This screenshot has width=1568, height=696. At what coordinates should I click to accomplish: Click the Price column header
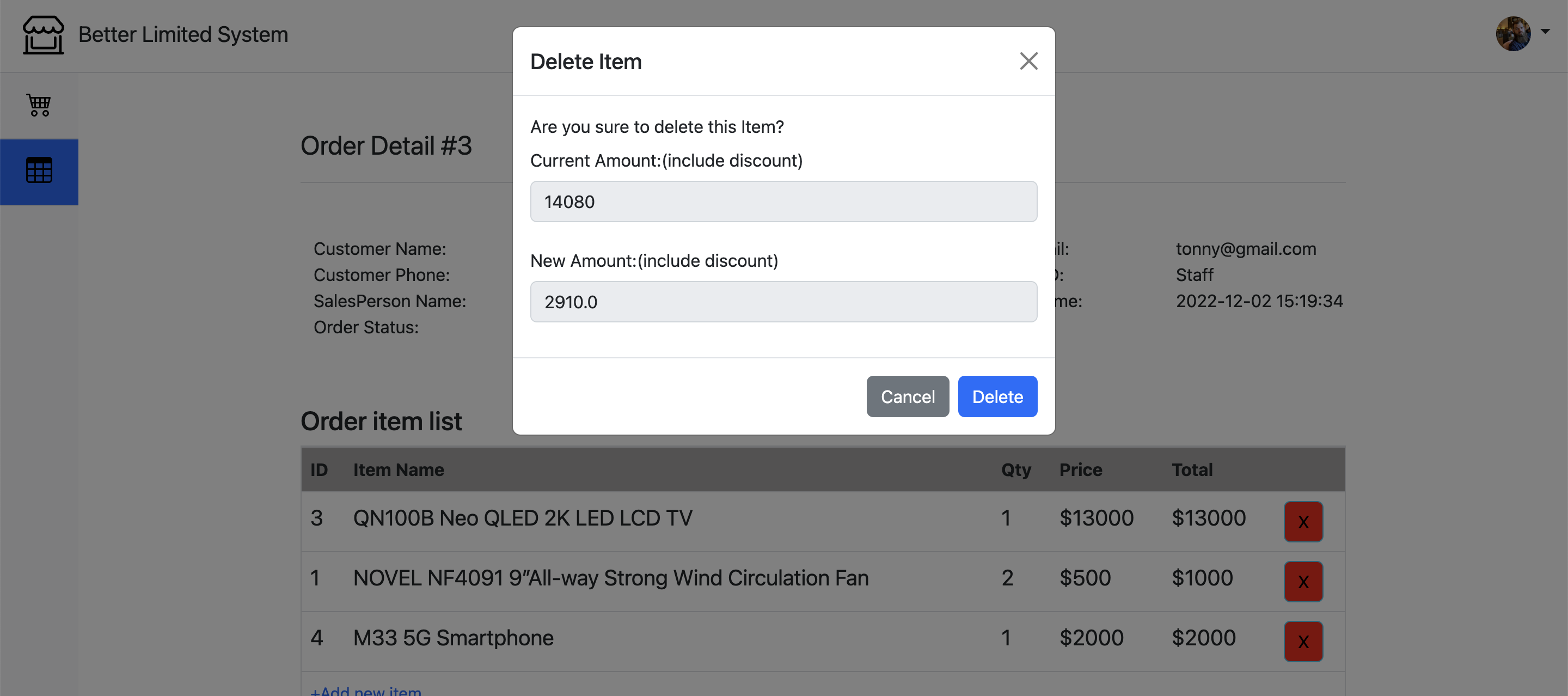point(1080,469)
